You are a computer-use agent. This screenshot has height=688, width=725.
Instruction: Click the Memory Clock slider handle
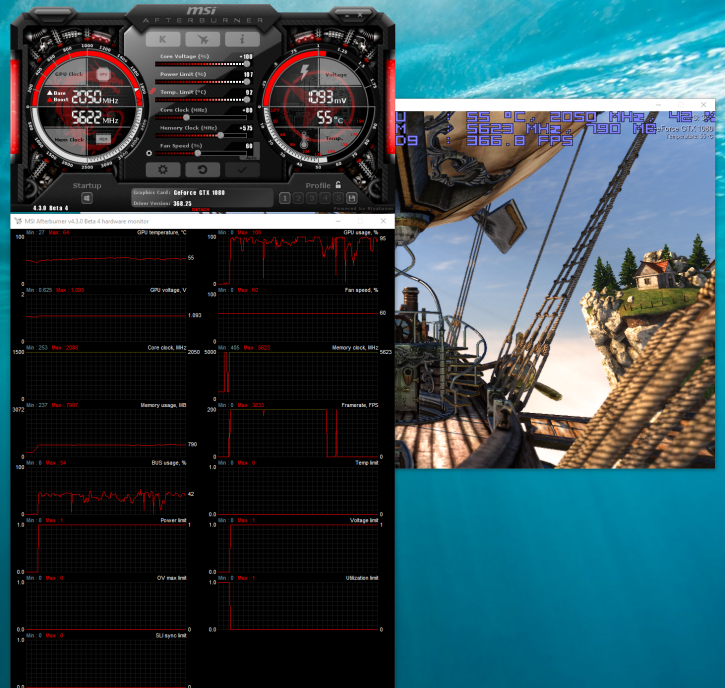pyautogui.click(x=221, y=135)
